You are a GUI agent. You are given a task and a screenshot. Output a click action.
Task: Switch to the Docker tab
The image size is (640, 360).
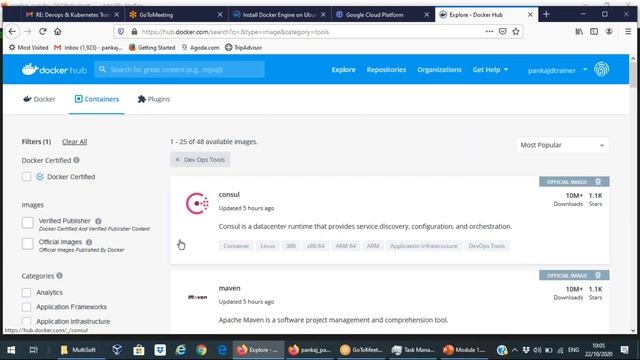39,99
